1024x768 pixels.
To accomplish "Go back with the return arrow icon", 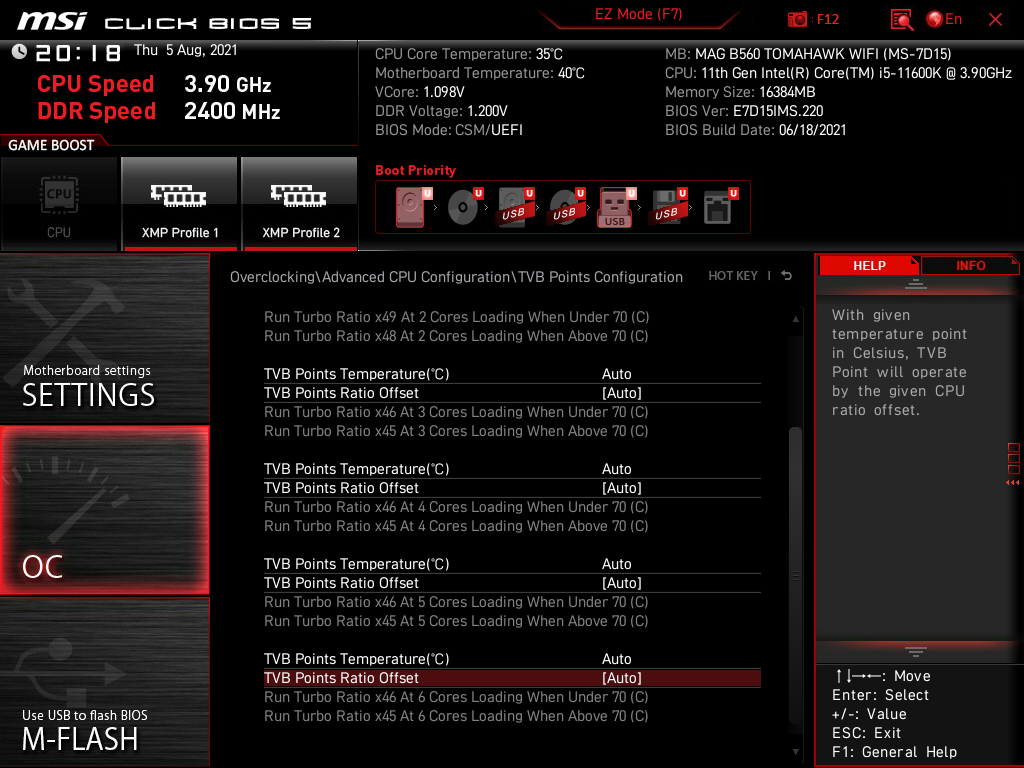I will (x=786, y=276).
